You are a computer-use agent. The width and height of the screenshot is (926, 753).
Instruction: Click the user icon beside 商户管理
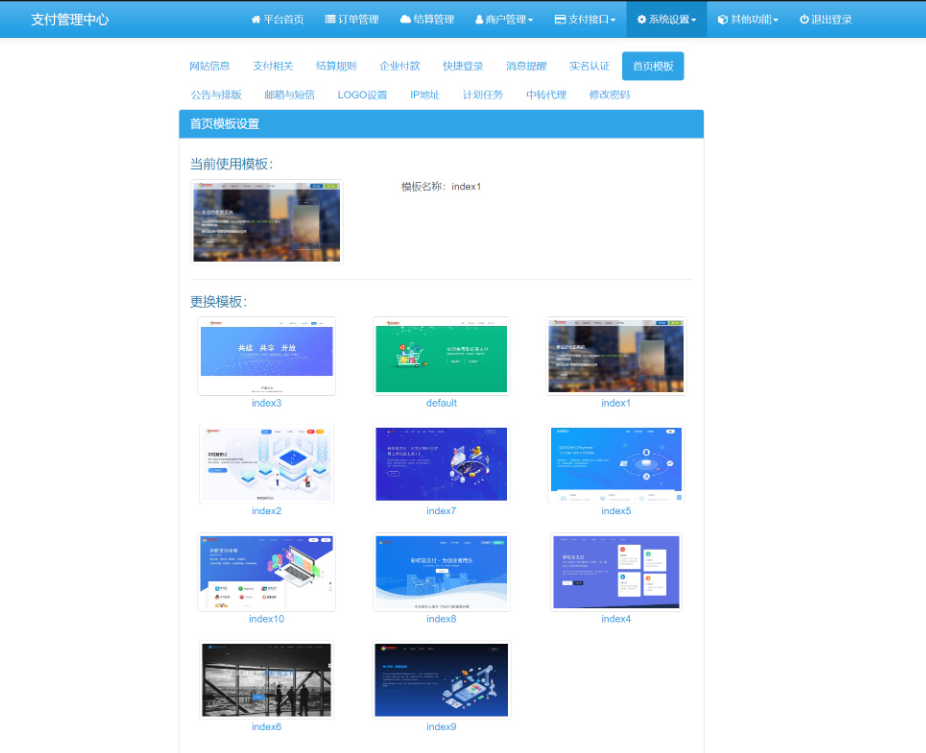click(x=480, y=19)
